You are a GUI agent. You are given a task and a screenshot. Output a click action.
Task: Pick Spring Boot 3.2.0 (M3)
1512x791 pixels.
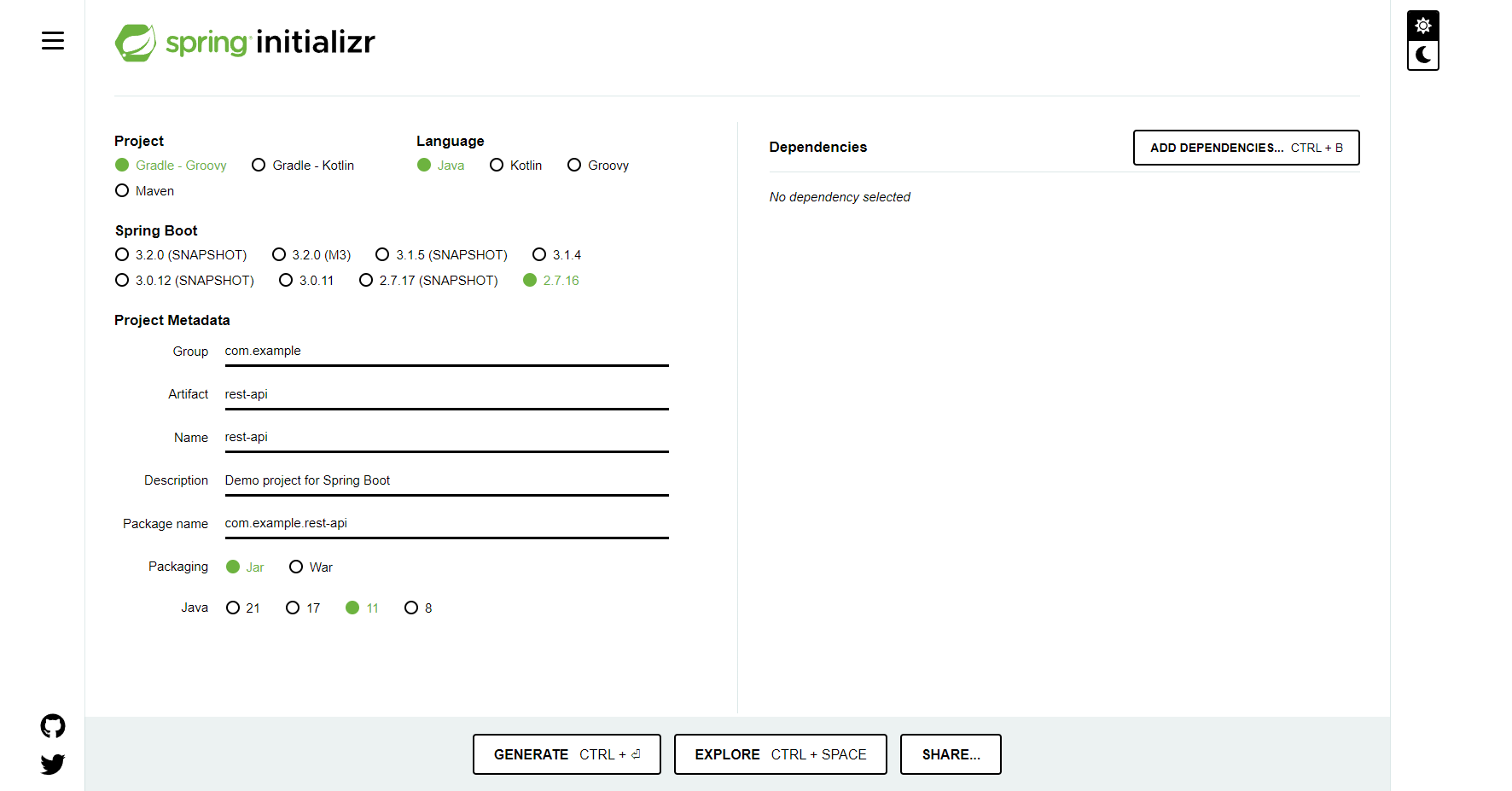tap(311, 255)
